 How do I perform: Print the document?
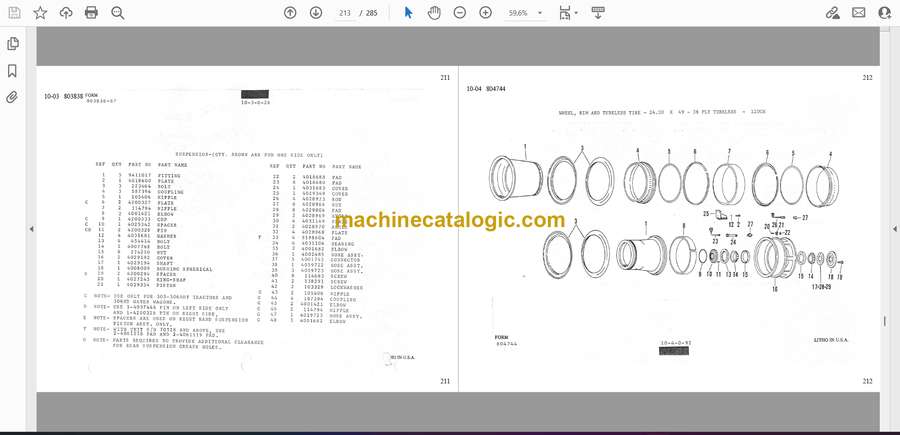(91, 13)
